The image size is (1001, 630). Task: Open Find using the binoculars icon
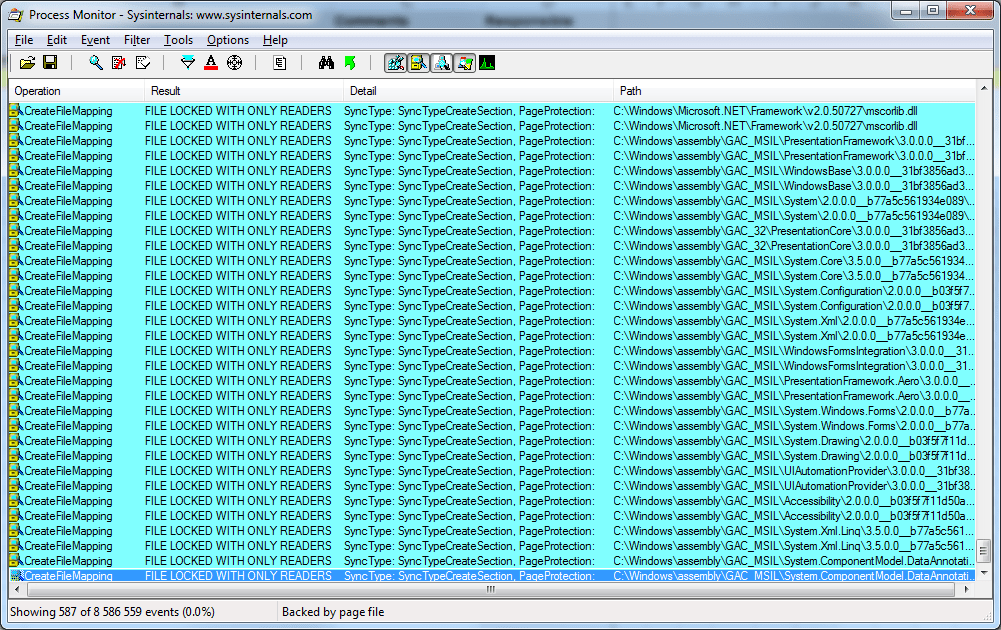[x=326, y=63]
